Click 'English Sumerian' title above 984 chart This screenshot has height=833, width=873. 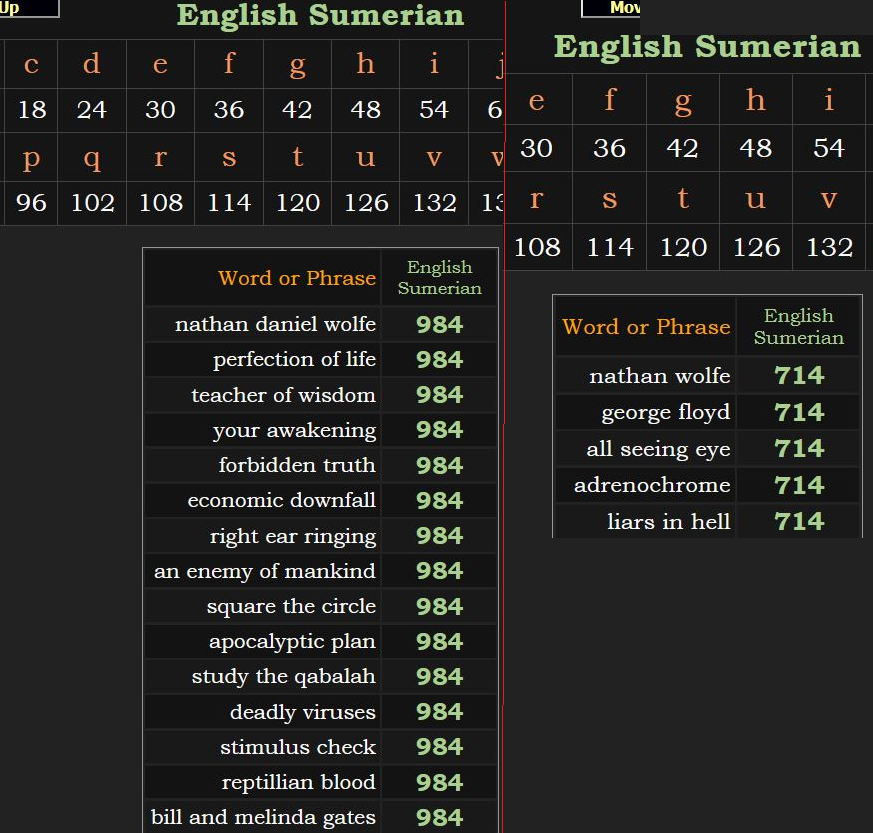[x=321, y=15]
